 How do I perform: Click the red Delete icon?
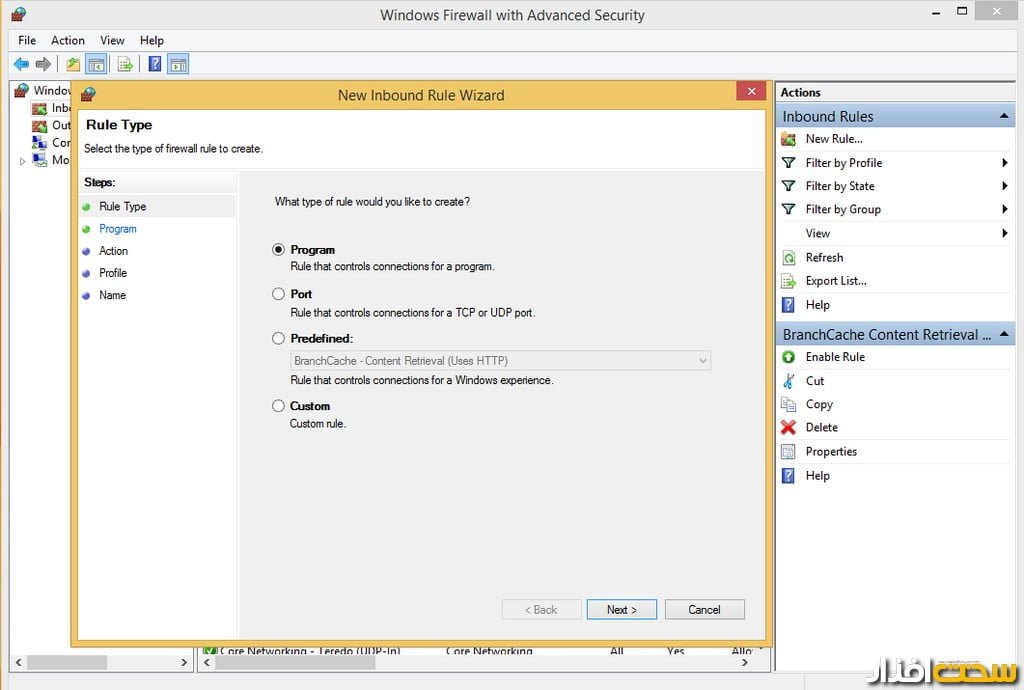click(788, 427)
